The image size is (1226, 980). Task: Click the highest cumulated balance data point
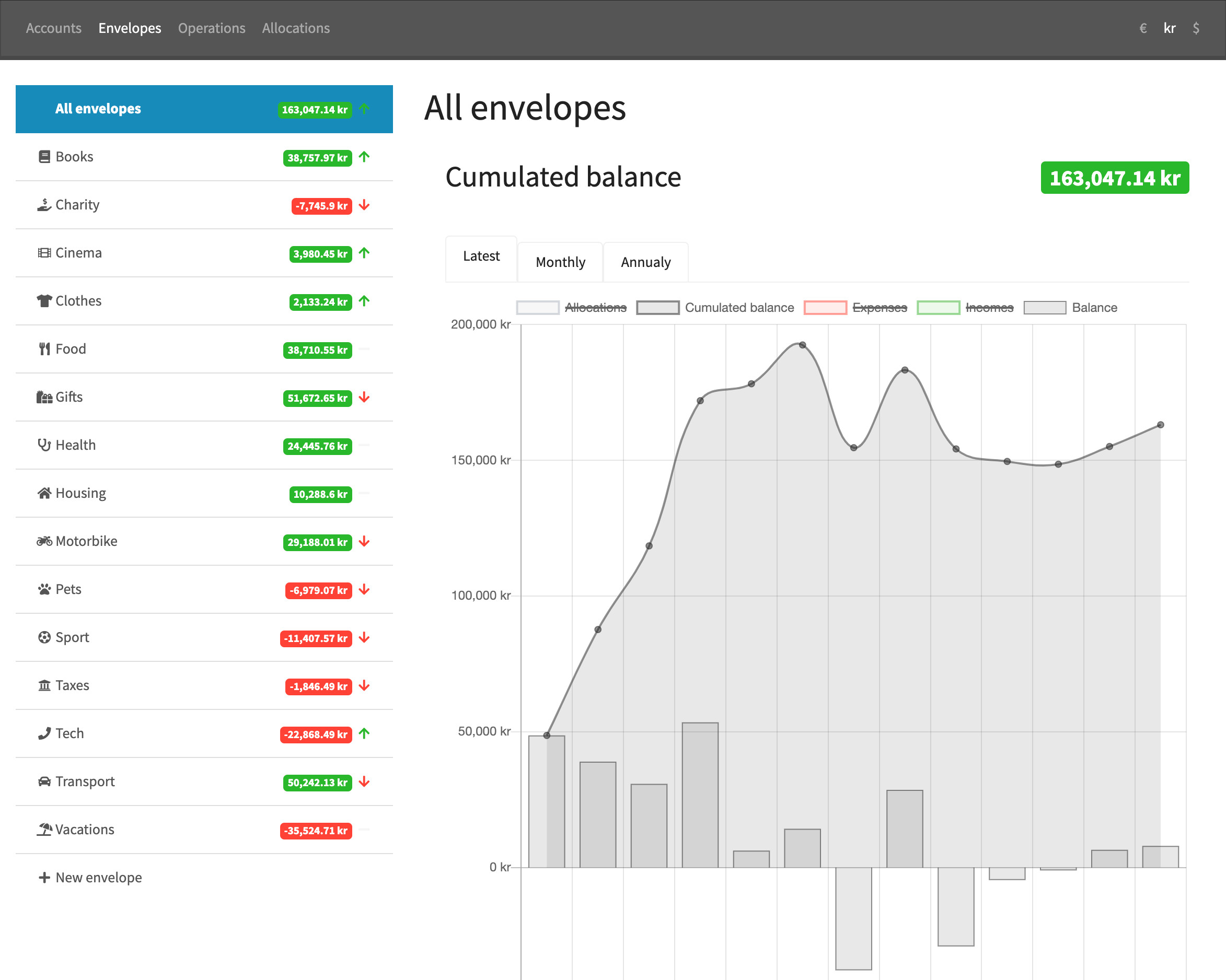click(x=802, y=345)
